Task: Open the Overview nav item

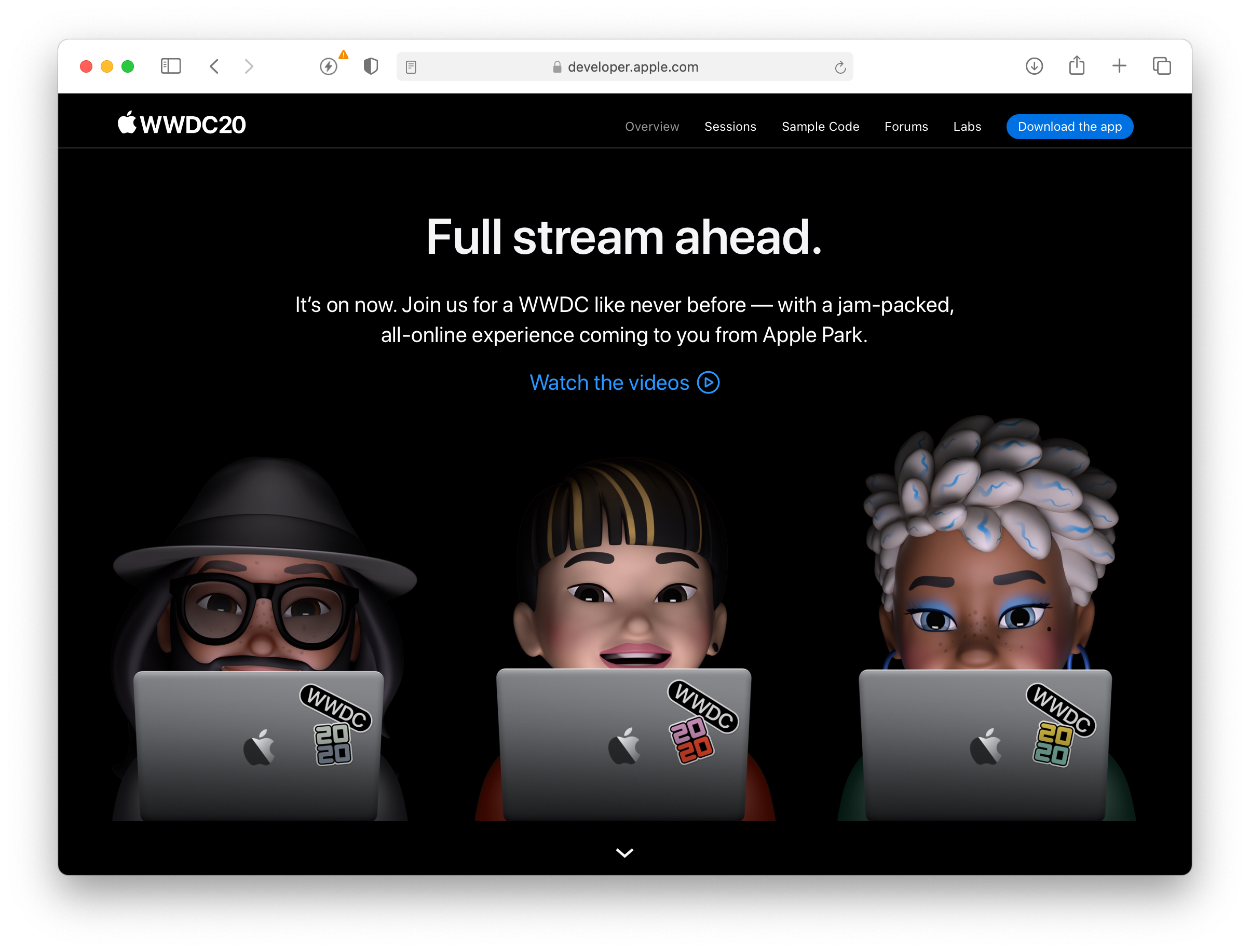Action: [x=651, y=126]
